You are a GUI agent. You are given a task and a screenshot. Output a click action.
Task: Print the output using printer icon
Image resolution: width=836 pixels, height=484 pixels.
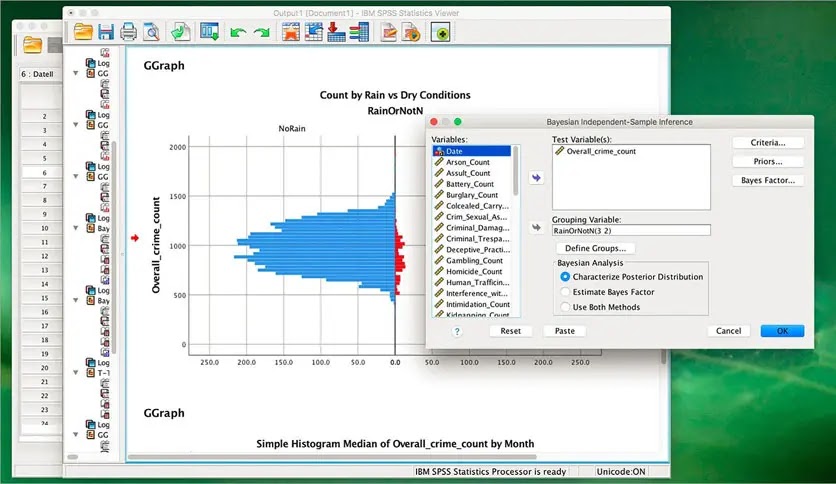[x=128, y=33]
